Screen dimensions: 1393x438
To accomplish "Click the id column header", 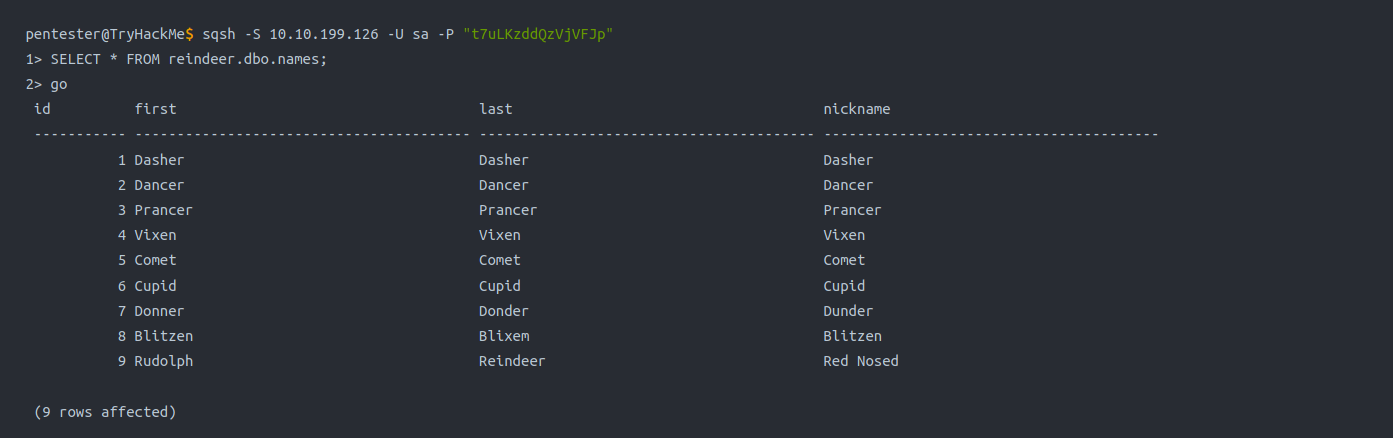I will point(42,109).
